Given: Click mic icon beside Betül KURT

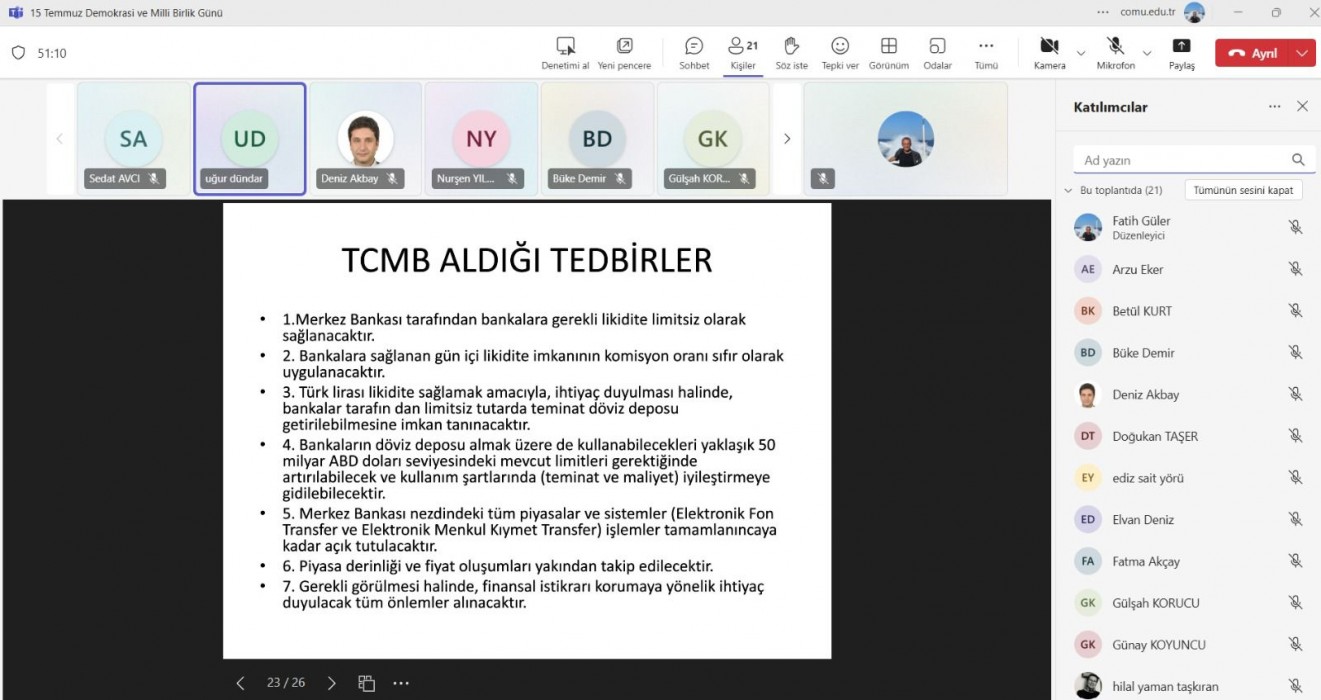Looking at the screenshot, I should tap(1295, 311).
